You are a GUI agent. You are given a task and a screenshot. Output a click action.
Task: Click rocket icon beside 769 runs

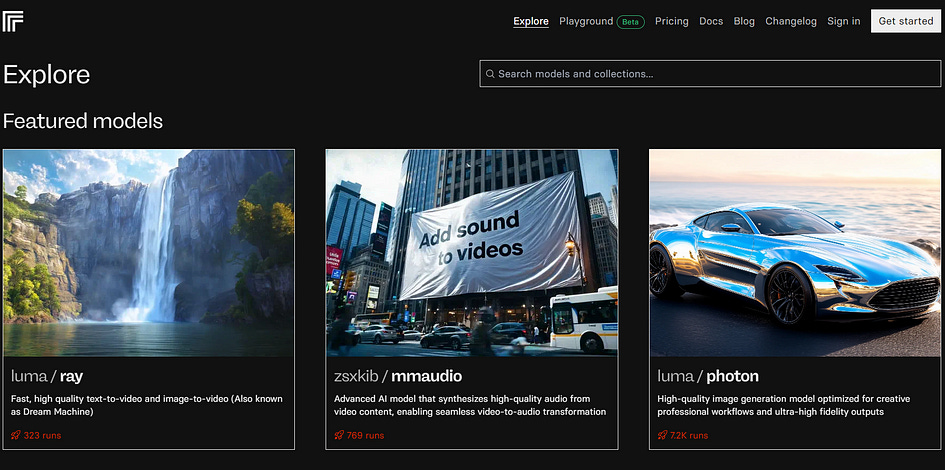339,435
